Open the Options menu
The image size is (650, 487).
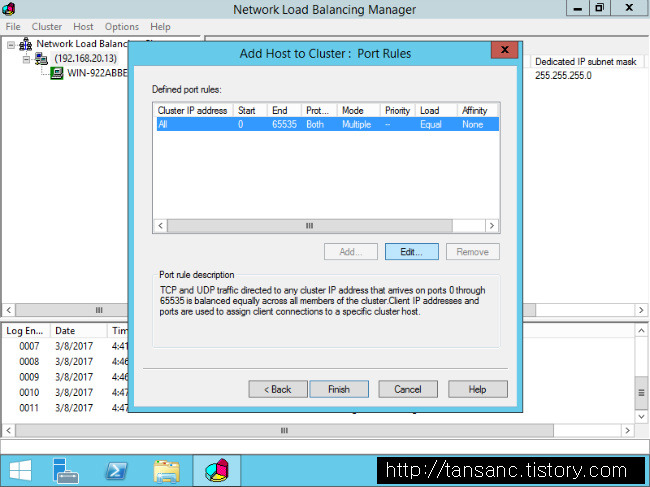coord(121,27)
